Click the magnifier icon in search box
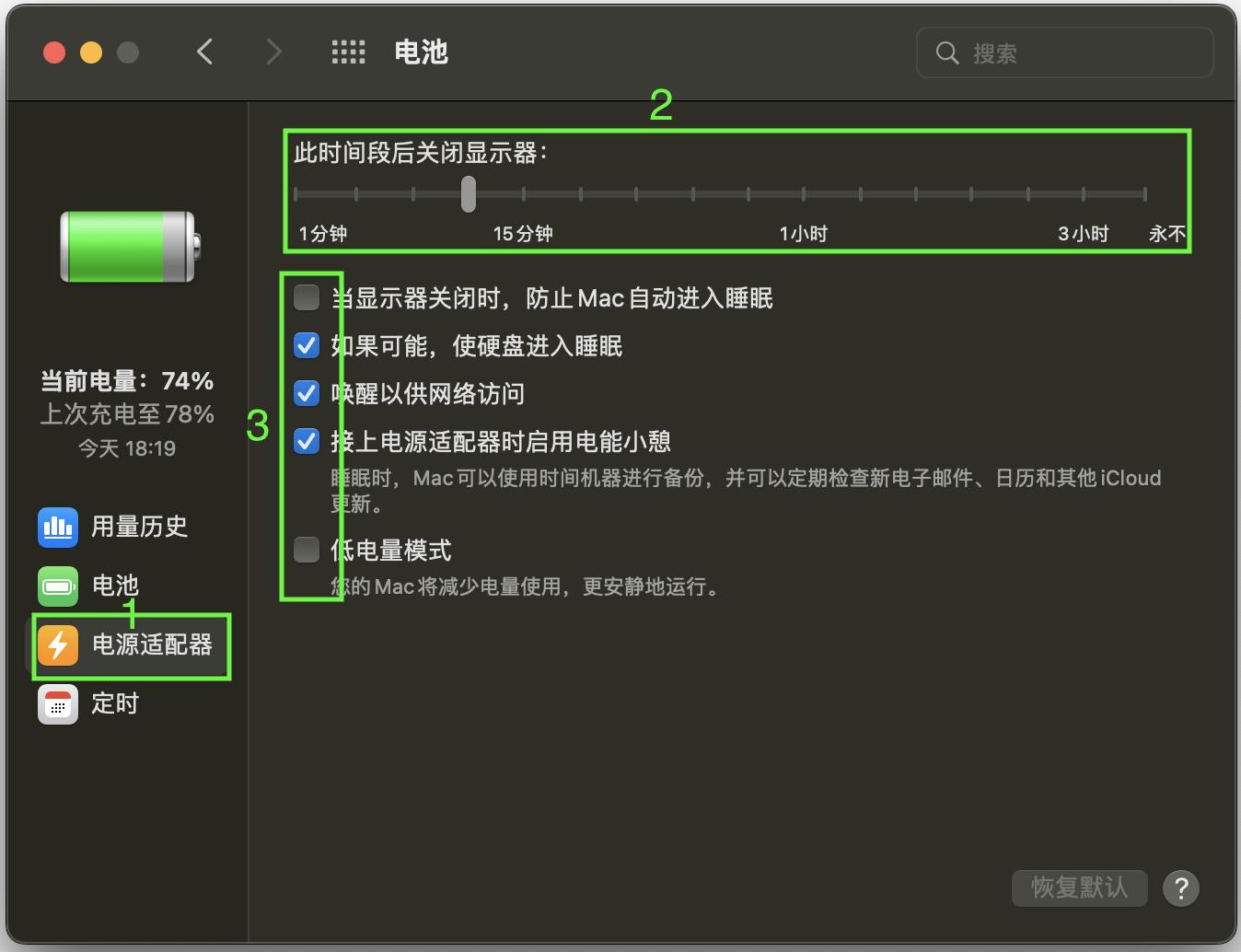The width and height of the screenshot is (1241, 952). pyautogui.click(x=947, y=52)
